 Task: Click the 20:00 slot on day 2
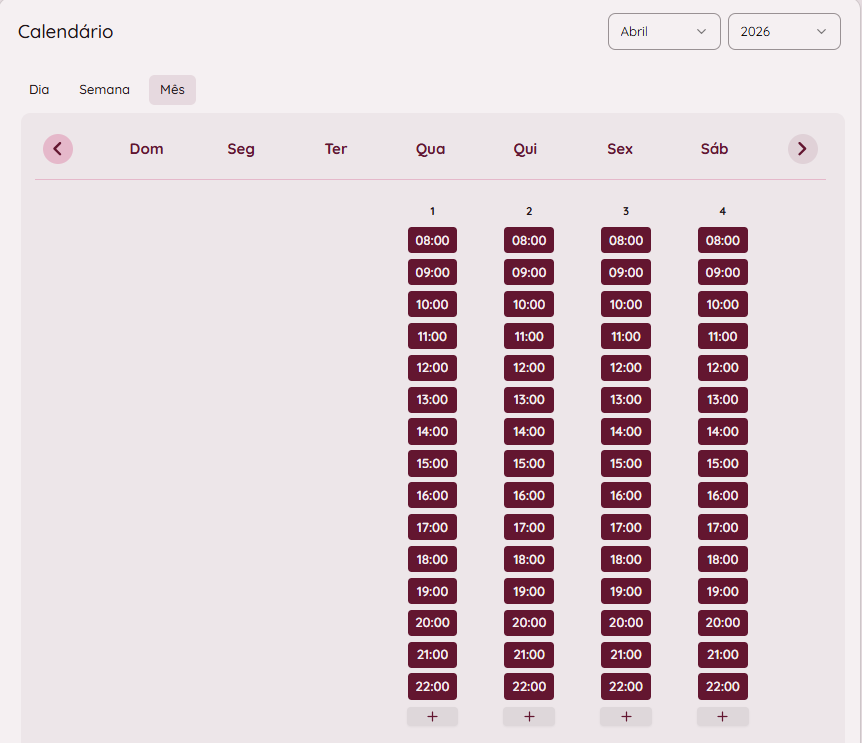tap(529, 622)
